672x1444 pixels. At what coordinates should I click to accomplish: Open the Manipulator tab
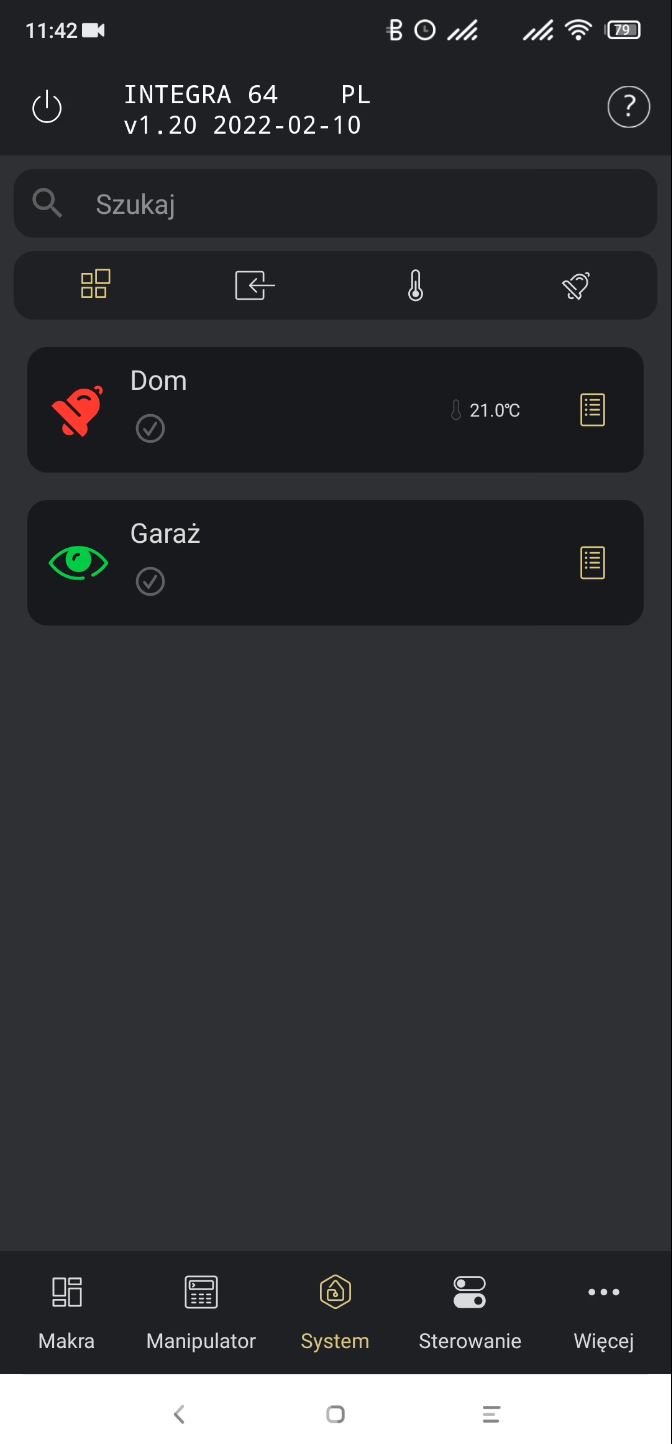point(201,1311)
